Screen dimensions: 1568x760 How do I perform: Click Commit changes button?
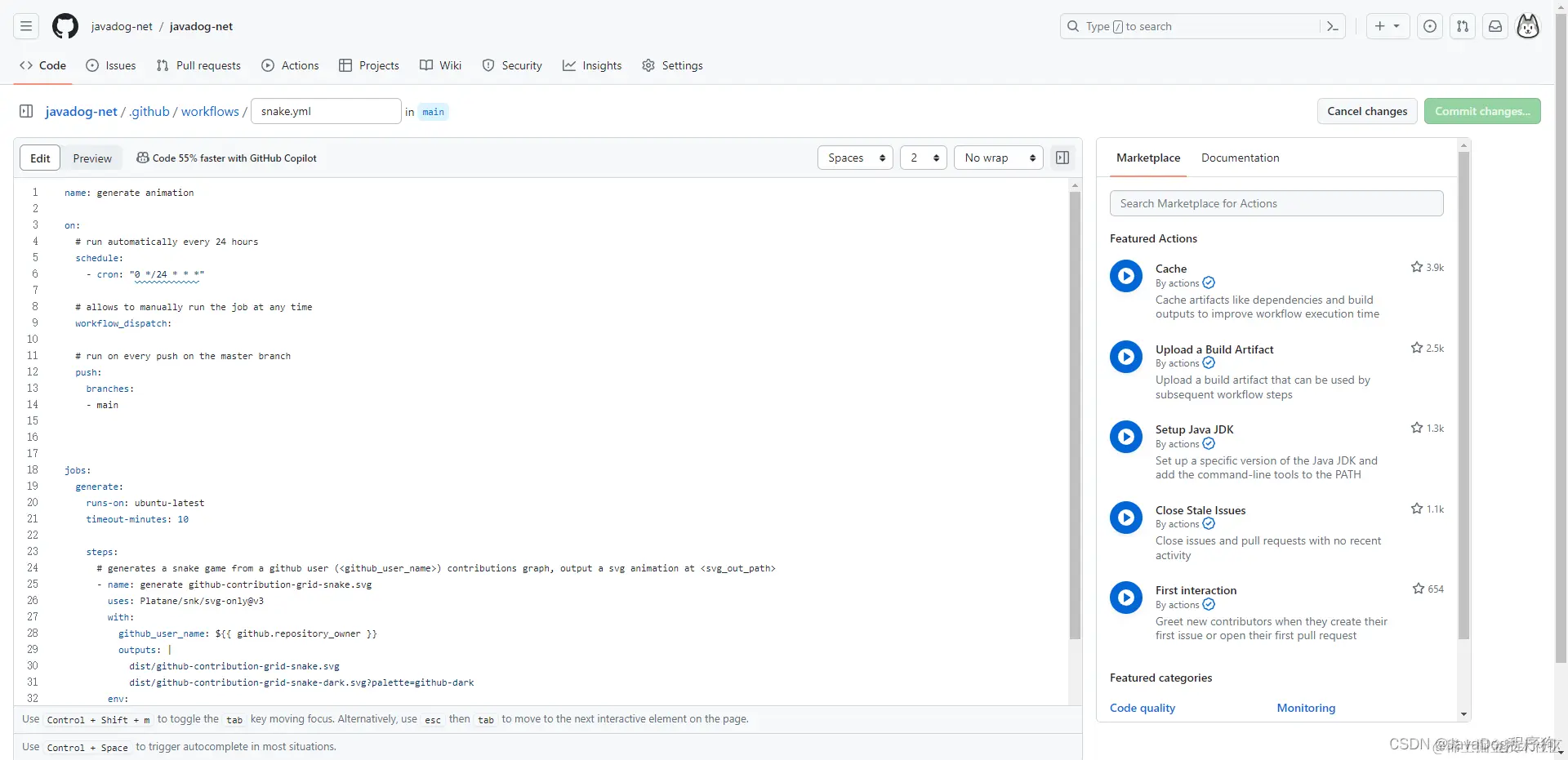[x=1482, y=111]
